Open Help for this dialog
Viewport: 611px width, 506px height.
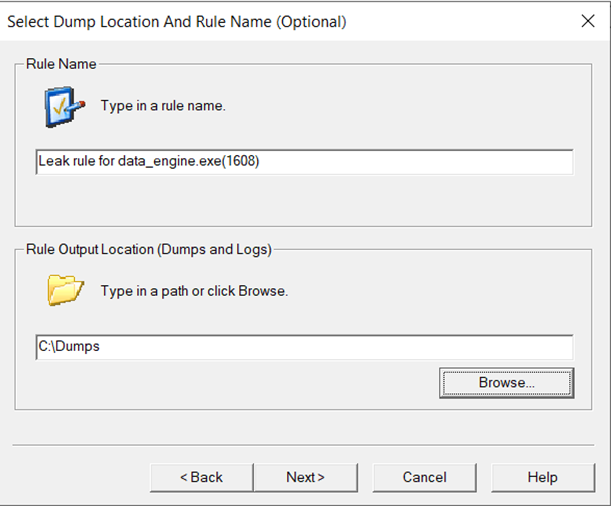542,477
